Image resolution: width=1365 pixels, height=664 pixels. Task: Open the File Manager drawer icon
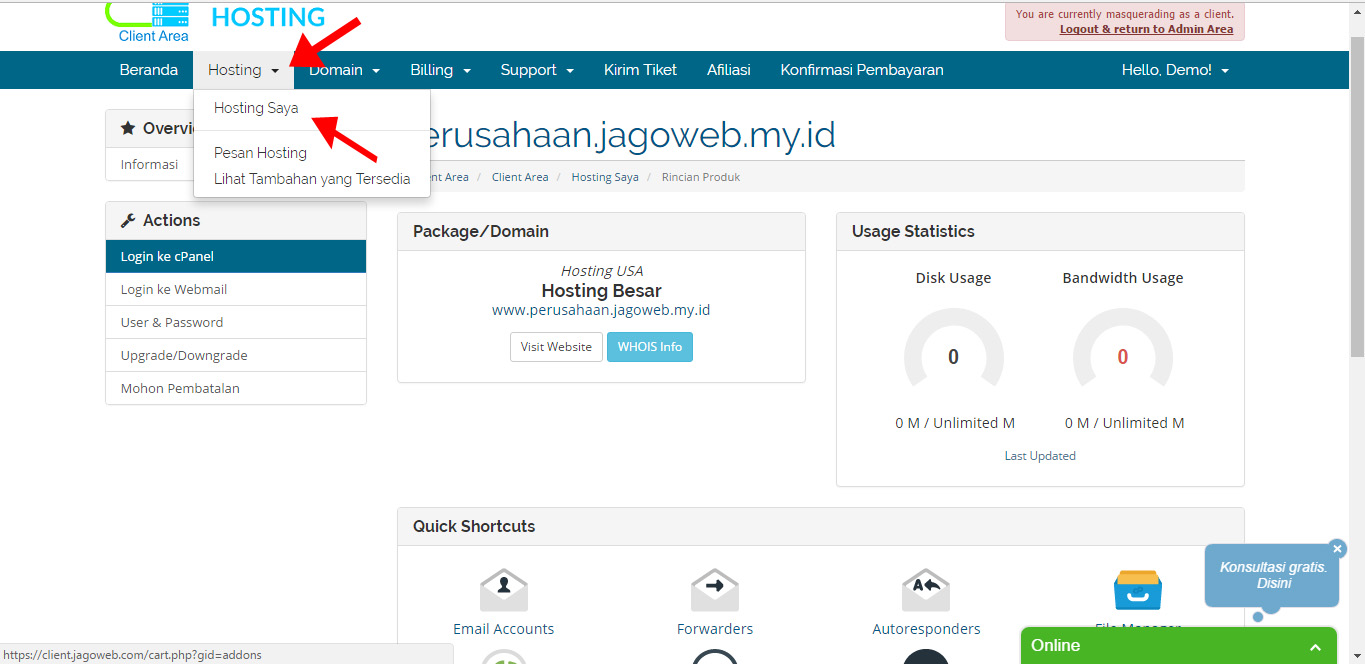coord(1138,590)
